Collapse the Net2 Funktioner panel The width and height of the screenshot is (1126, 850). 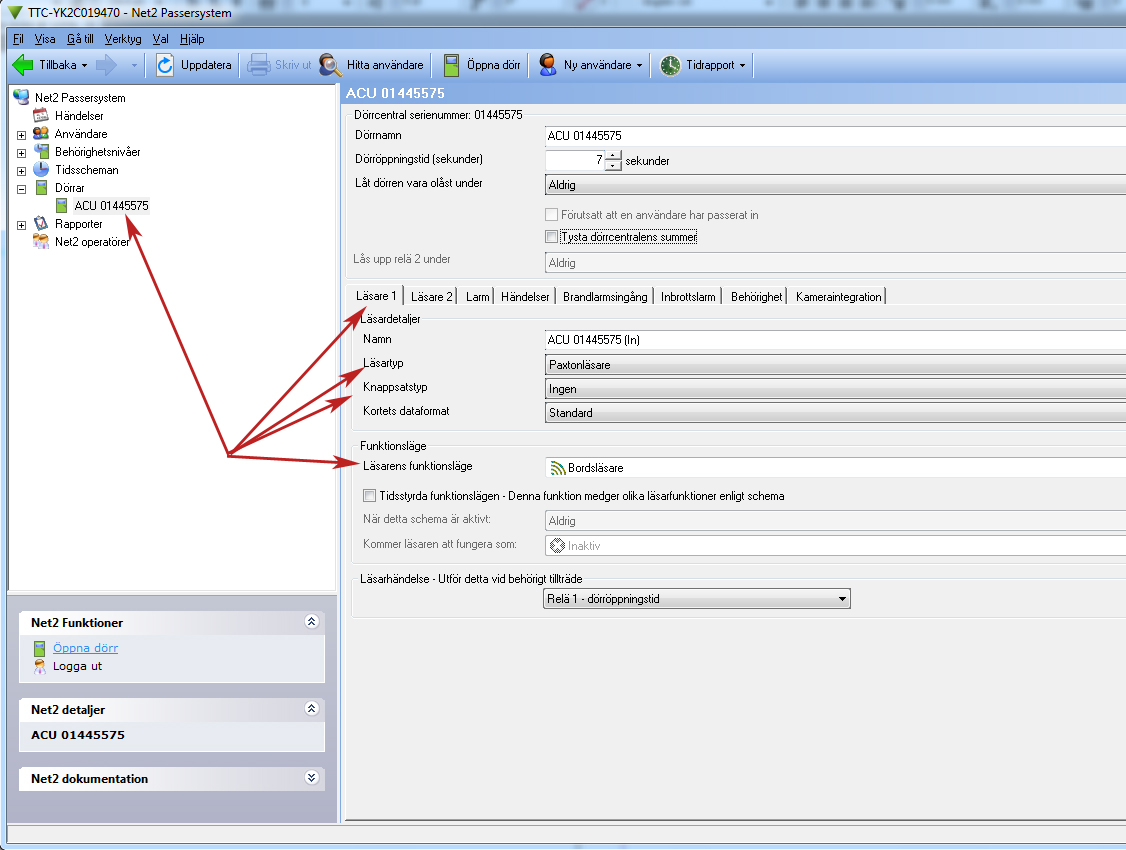click(x=312, y=622)
